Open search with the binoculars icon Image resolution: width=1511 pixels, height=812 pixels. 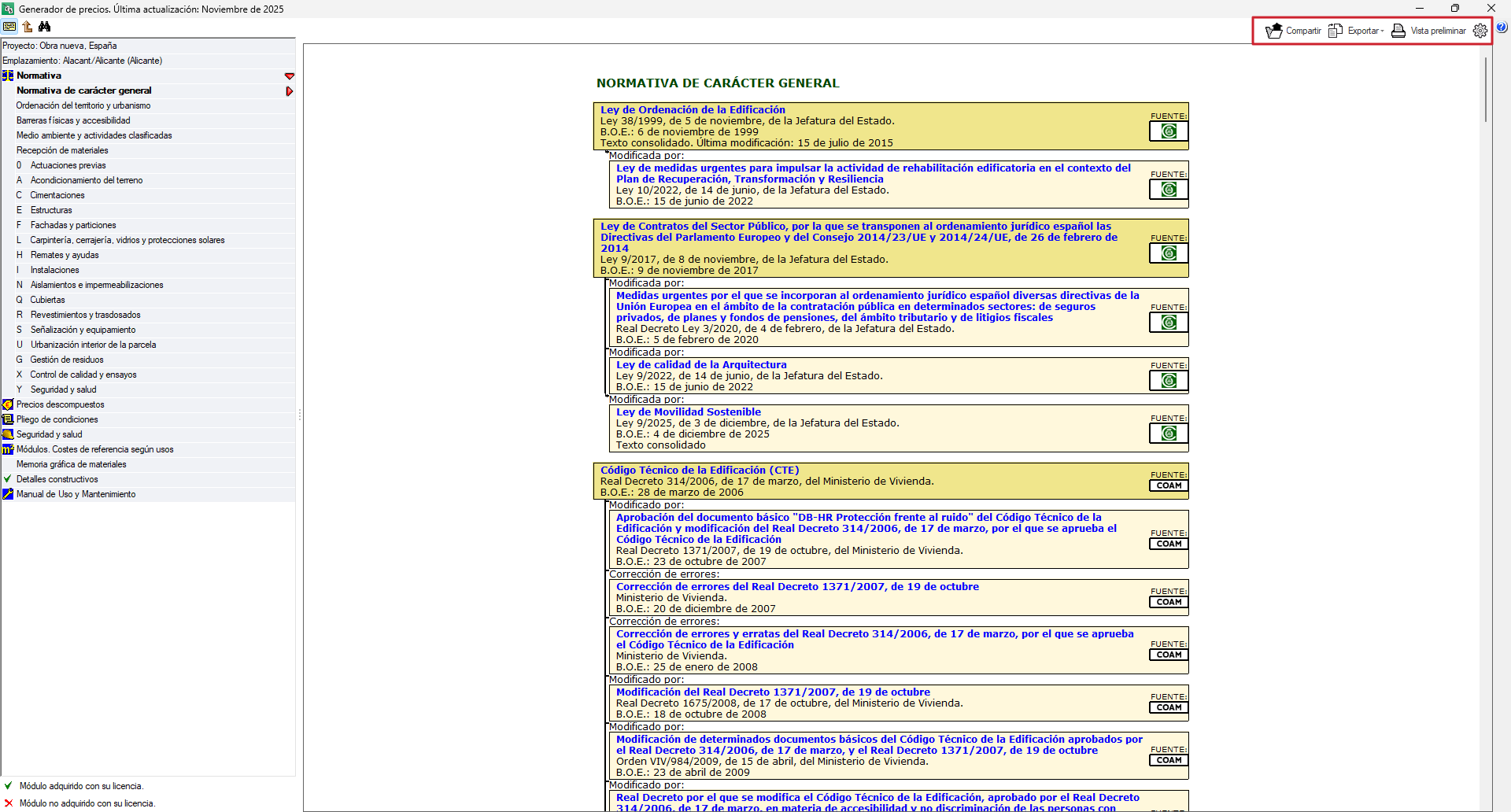tap(45, 27)
